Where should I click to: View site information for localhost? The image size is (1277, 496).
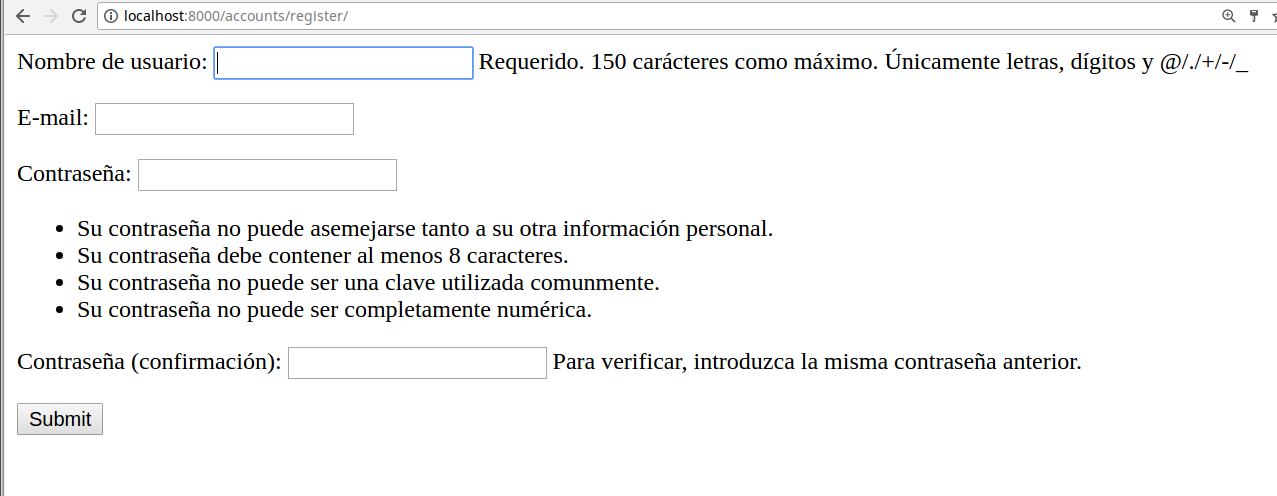point(111,17)
